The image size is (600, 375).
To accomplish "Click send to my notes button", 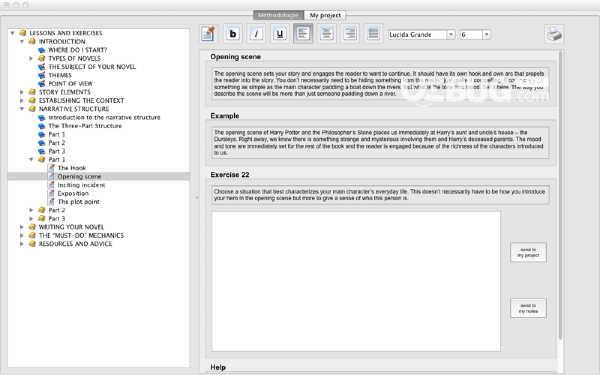I will (x=528, y=308).
